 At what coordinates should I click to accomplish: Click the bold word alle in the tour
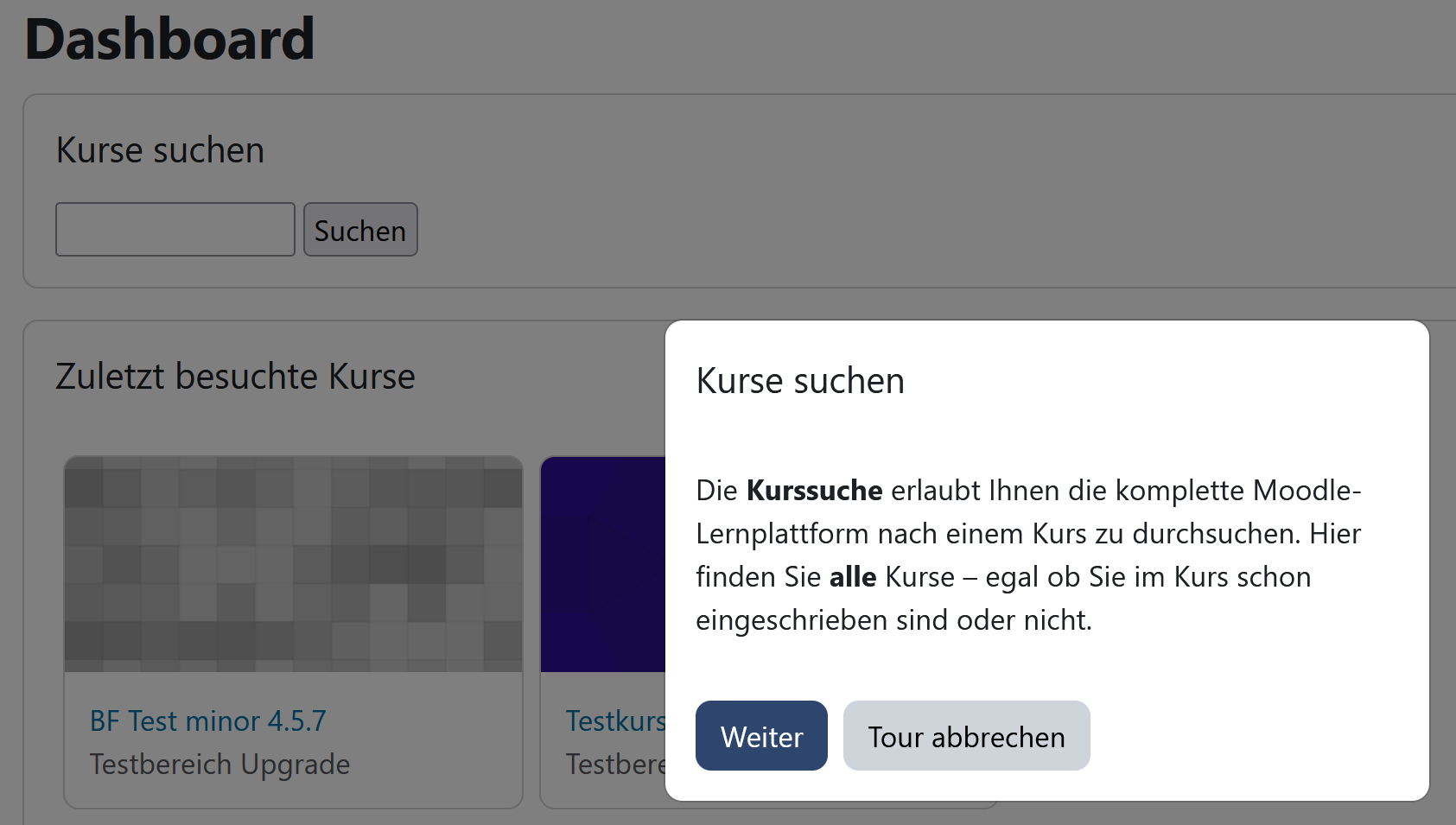[853, 577]
